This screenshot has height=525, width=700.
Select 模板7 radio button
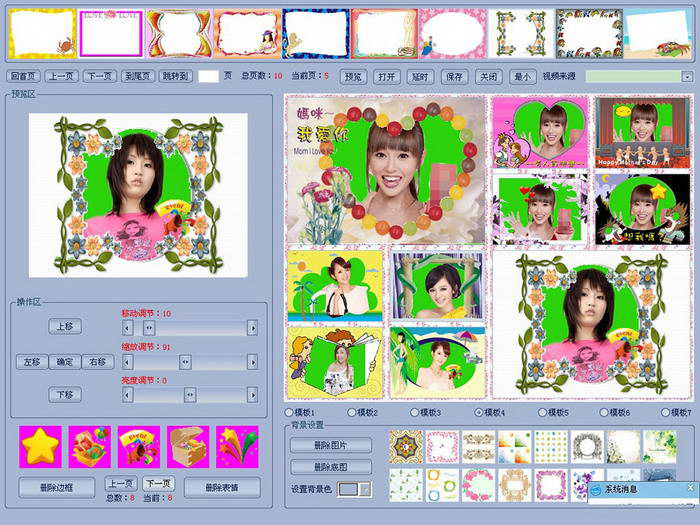[666, 412]
